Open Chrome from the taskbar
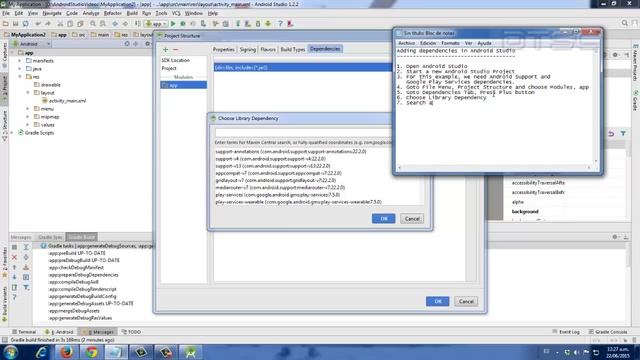Image resolution: width=640 pixels, height=360 pixels. tap(91, 352)
